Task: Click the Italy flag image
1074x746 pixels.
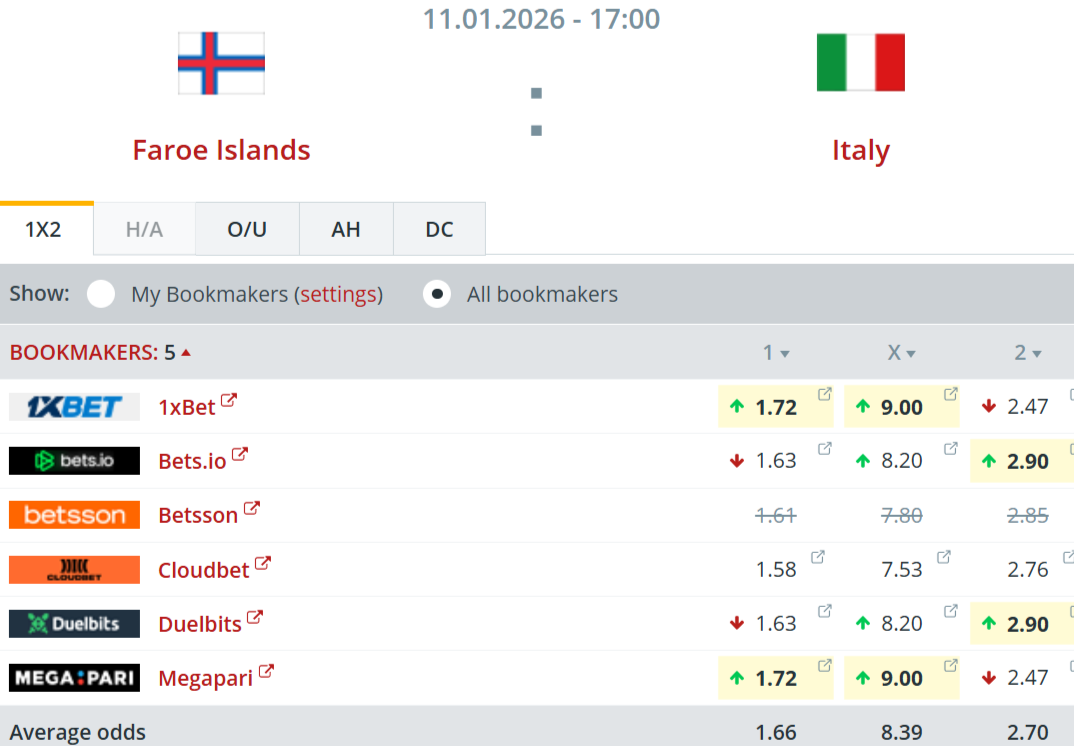Action: [860, 63]
